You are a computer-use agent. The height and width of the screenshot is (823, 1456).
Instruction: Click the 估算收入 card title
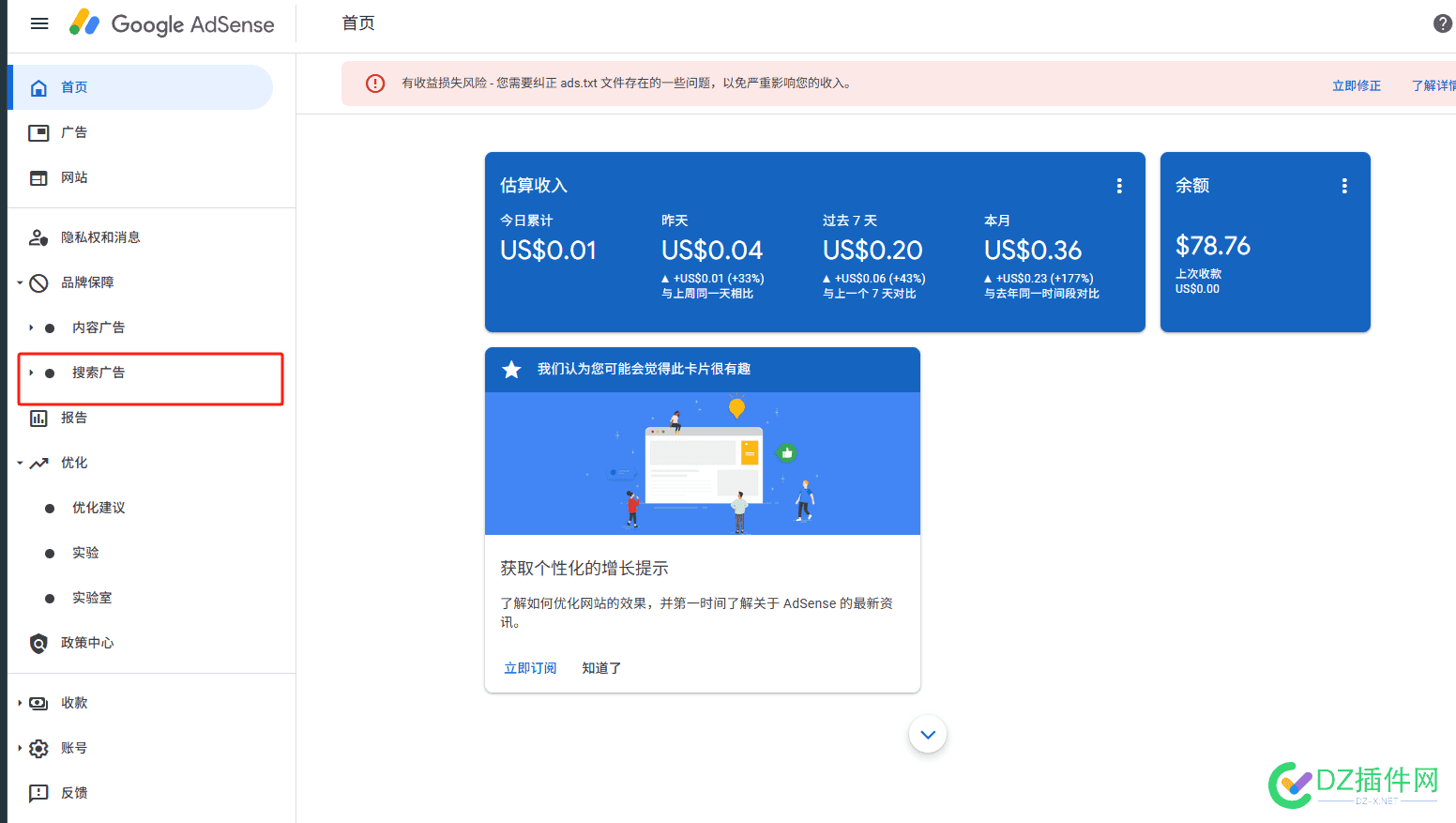click(x=534, y=186)
